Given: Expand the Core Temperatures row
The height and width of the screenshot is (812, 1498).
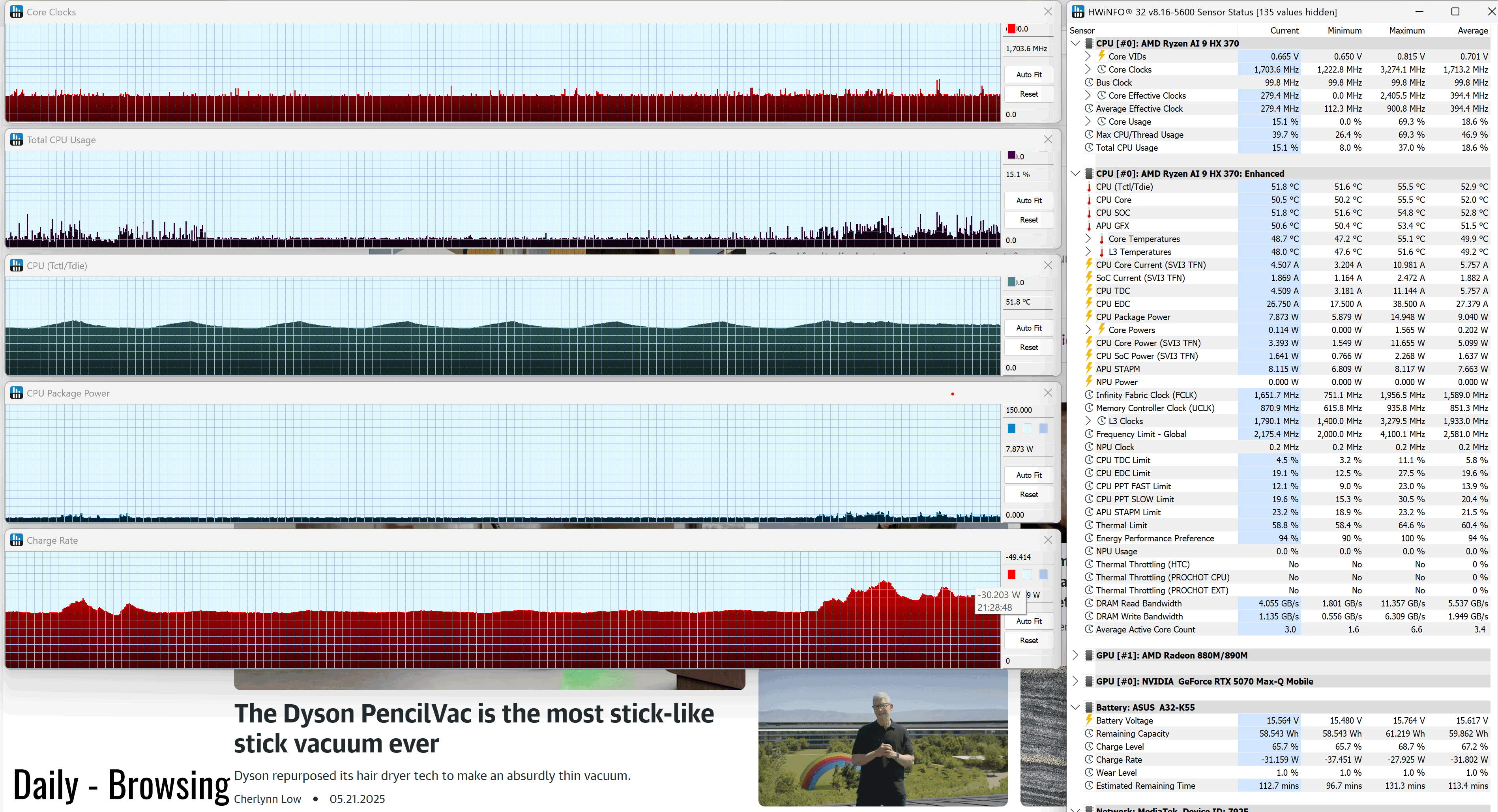Looking at the screenshot, I should [x=1088, y=238].
